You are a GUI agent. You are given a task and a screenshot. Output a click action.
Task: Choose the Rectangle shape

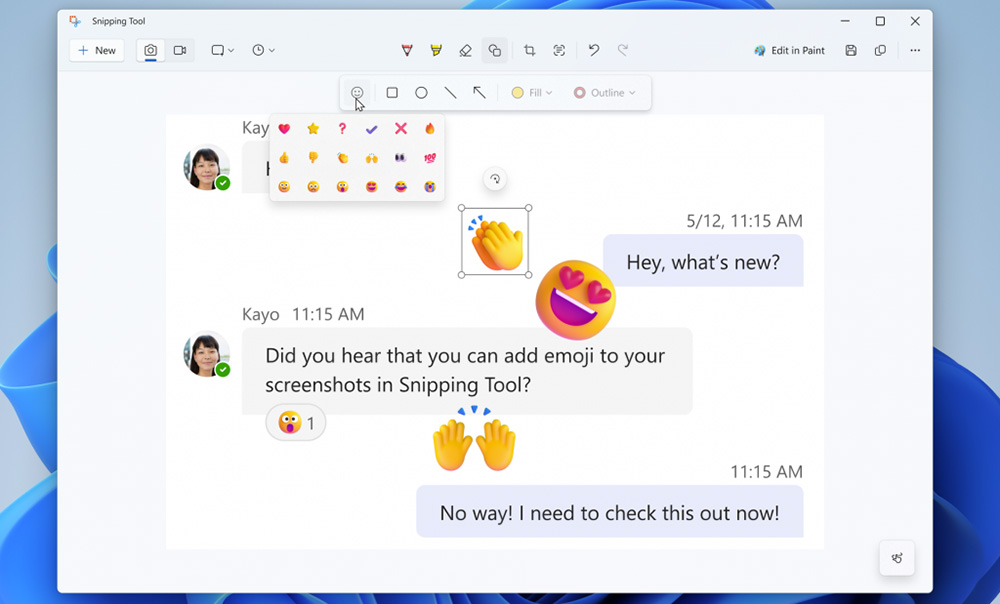click(x=392, y=93)
